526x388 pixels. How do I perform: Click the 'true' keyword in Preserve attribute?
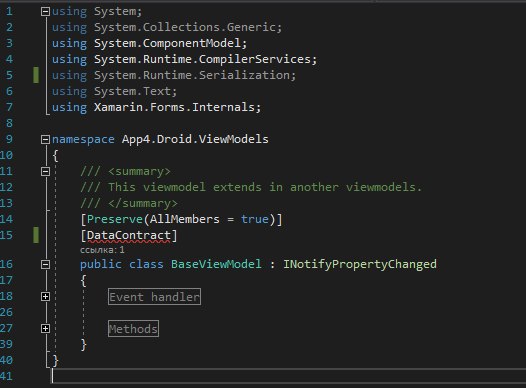click(x=255, y=219)
